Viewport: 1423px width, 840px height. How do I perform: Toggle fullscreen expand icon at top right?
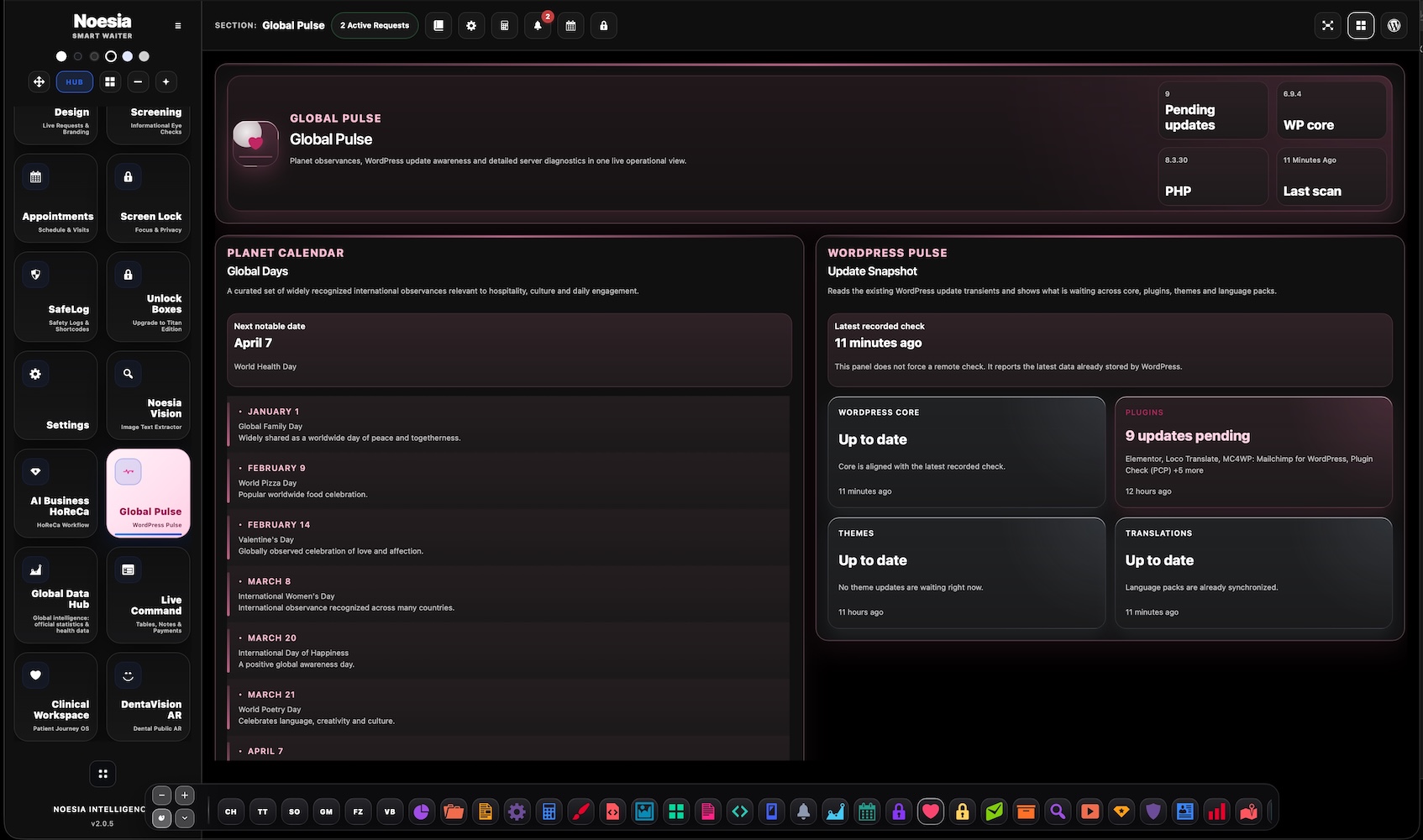pyautogui.click(x=1328, y=25)
